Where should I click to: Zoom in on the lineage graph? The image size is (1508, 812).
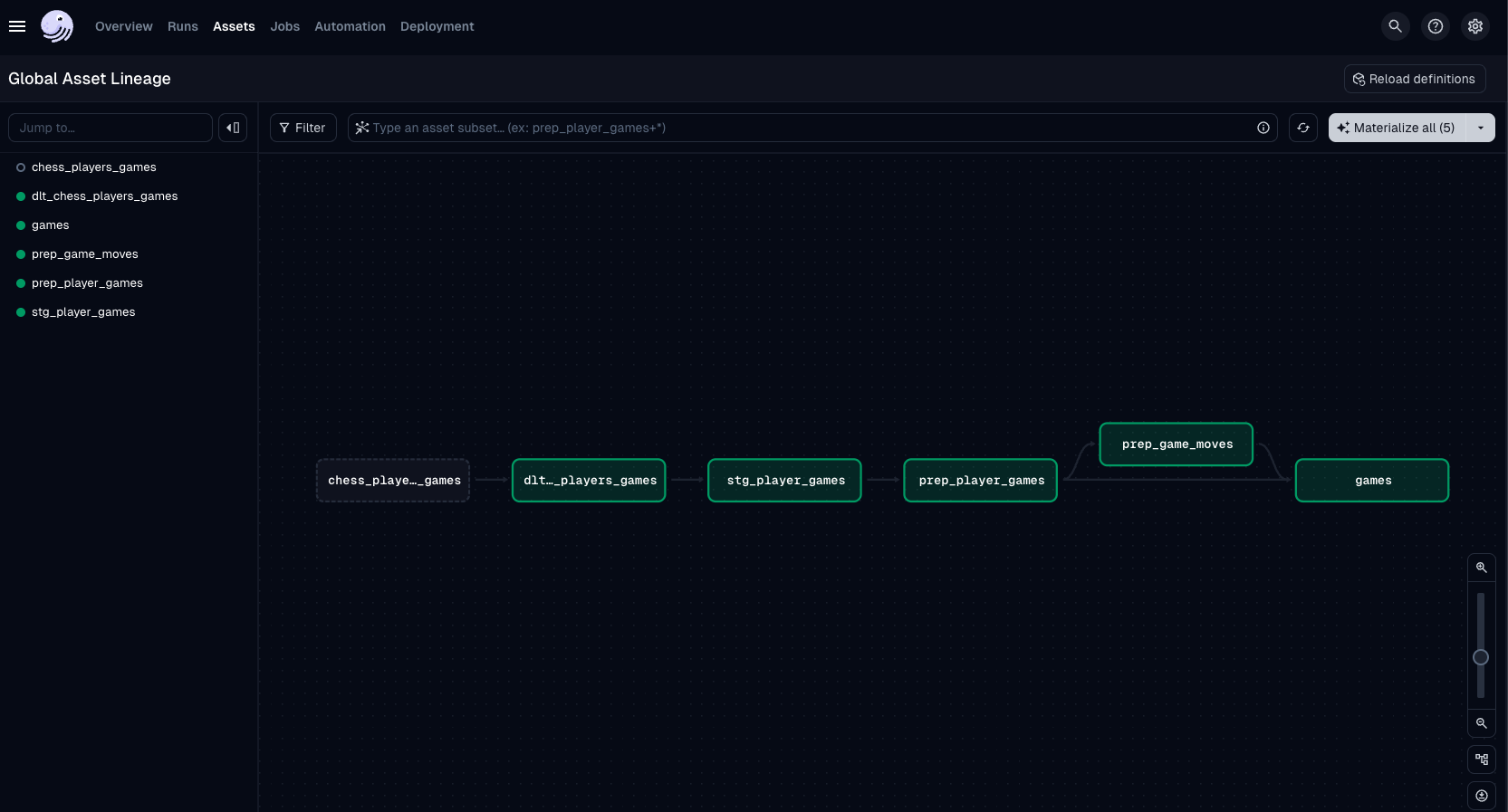(x=1482, y=568)
